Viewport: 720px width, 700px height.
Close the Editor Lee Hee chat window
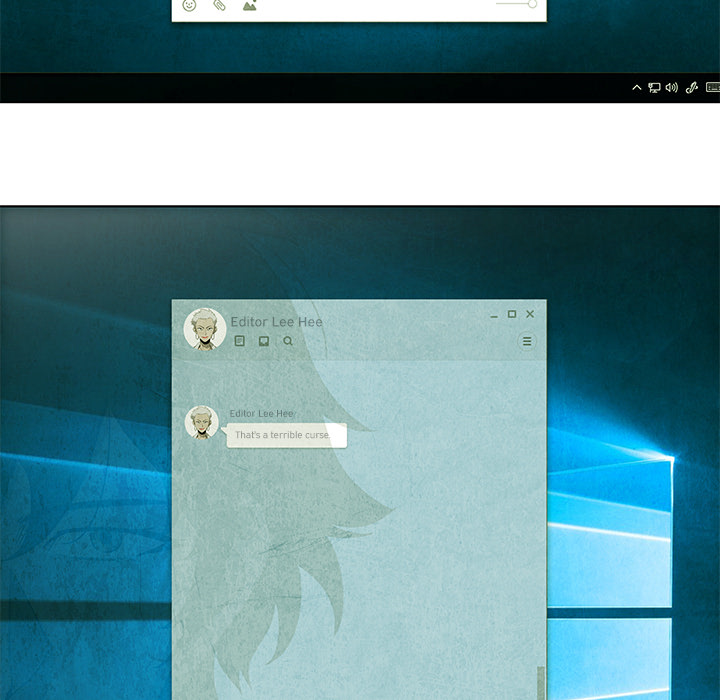[530, 314]
